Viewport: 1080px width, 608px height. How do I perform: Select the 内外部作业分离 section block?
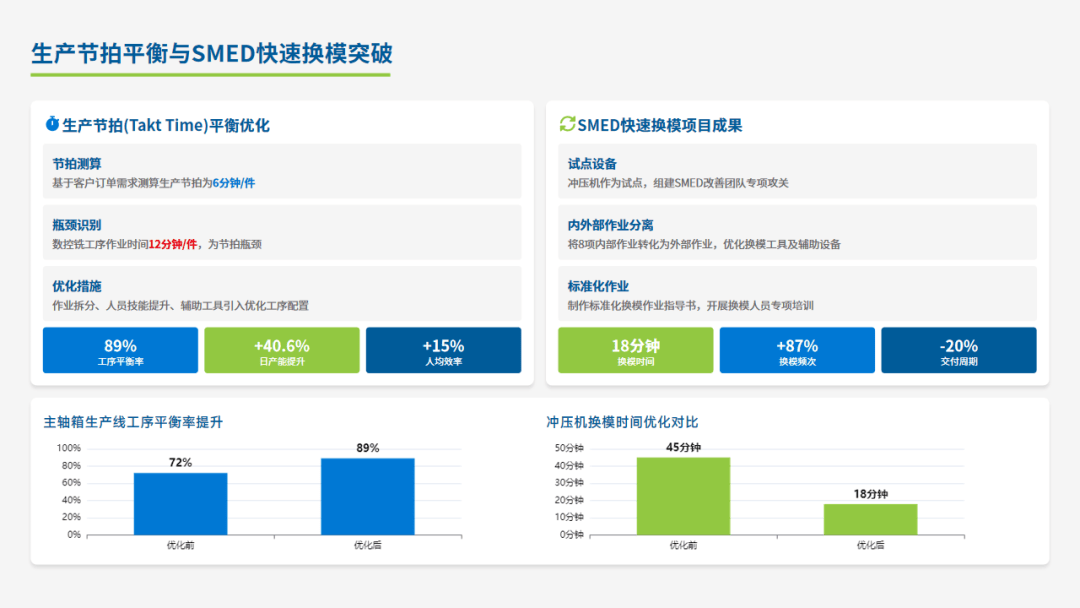[x=797, y=233]
